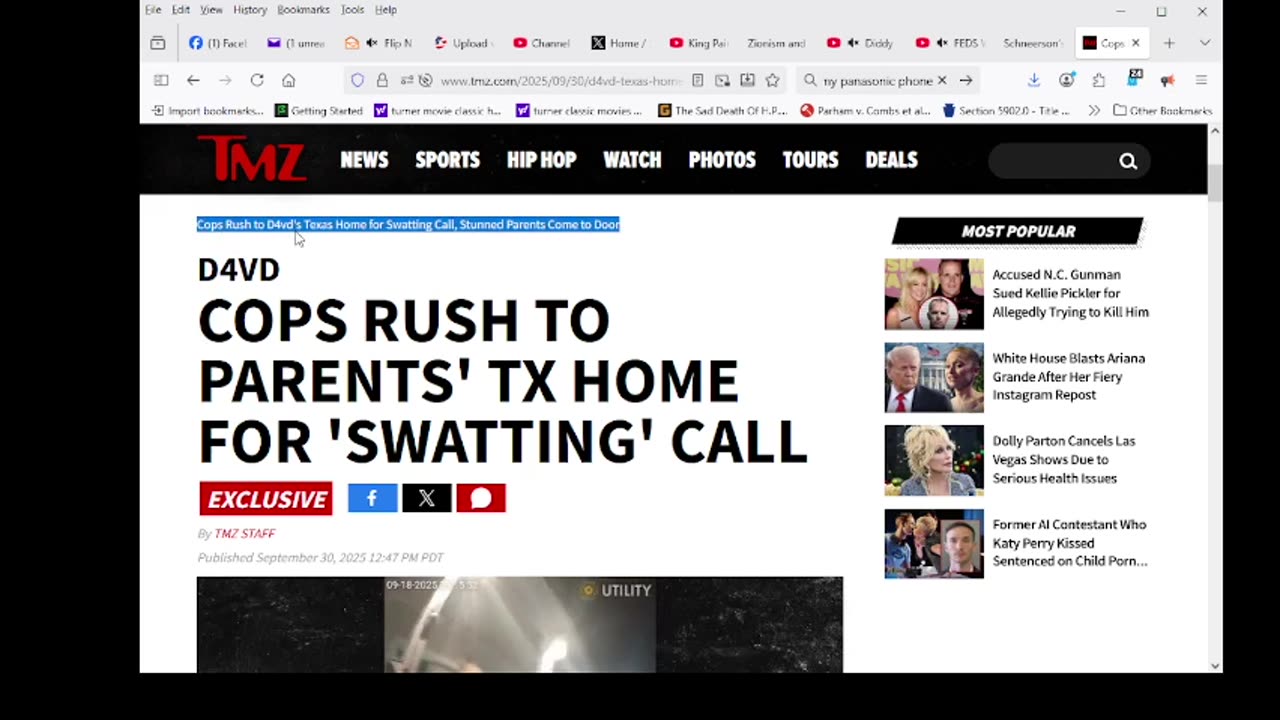1280x720 pixels.
Task: Open White House Blasts Ariana Grande story
Action: click(1068, 377)
